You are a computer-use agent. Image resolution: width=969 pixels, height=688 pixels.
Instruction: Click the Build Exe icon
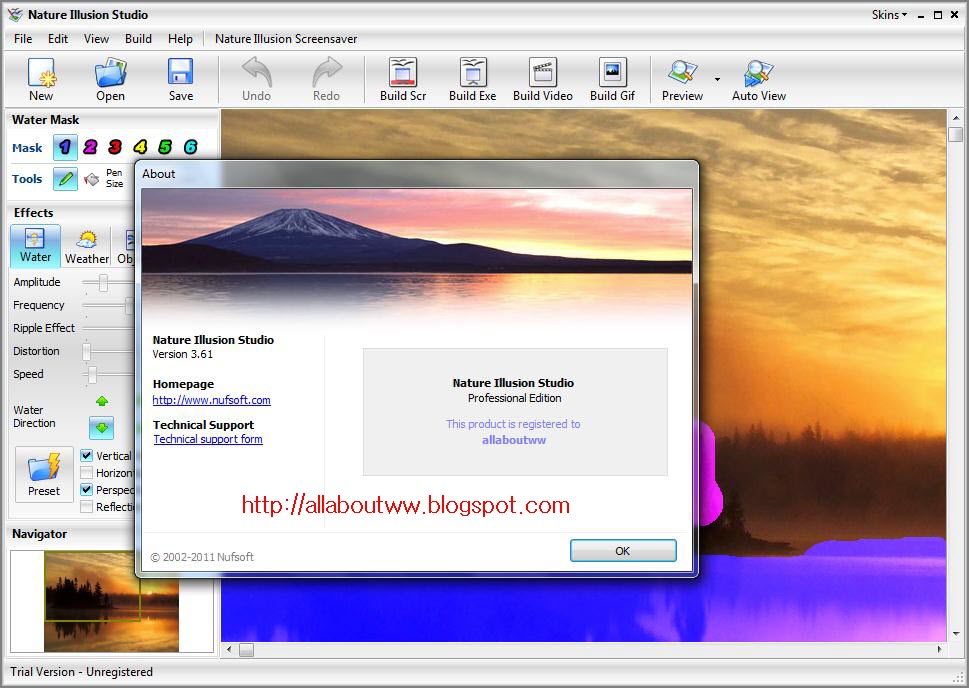473,72
